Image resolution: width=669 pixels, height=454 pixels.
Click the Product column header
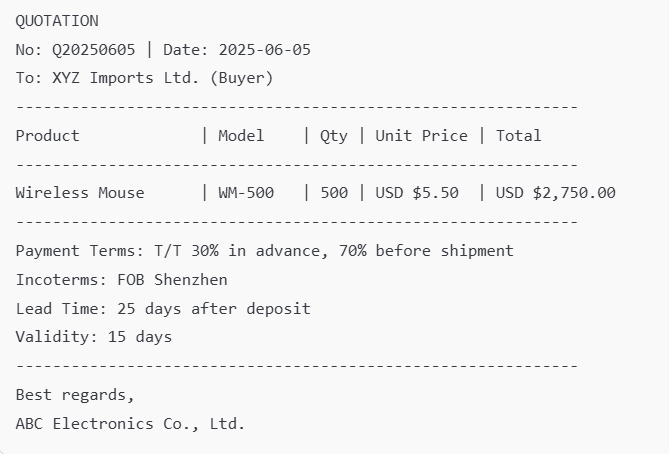(47, 136)
